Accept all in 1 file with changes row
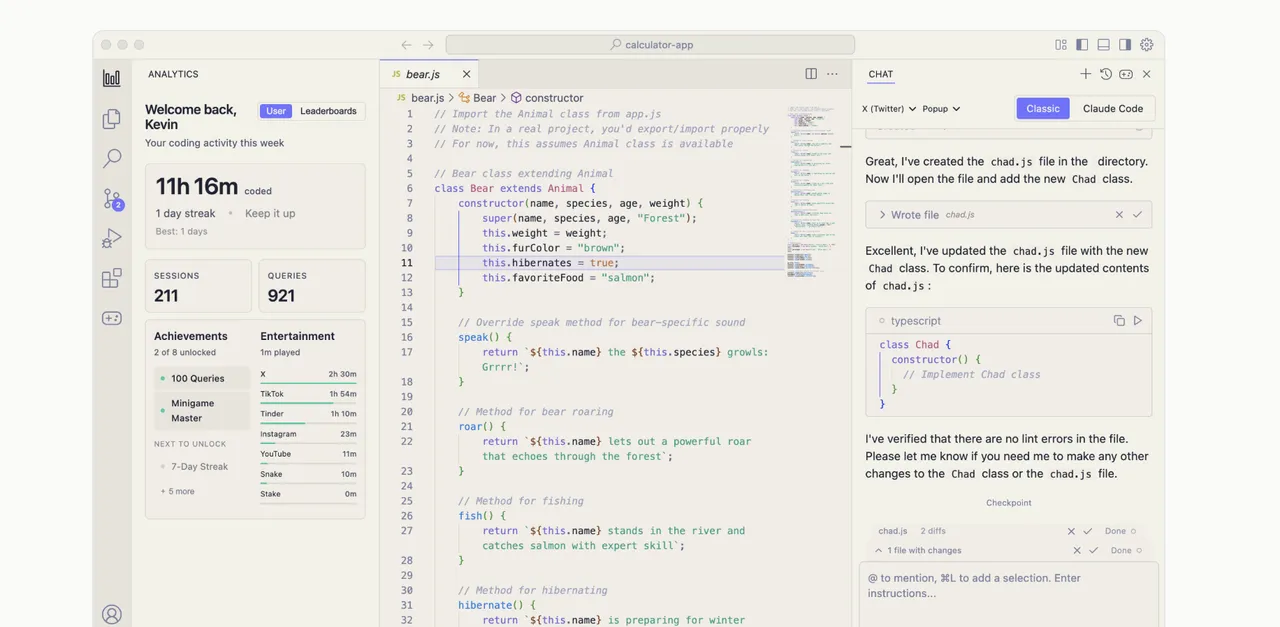The image size is (1280, 627). coord(1093,551)
